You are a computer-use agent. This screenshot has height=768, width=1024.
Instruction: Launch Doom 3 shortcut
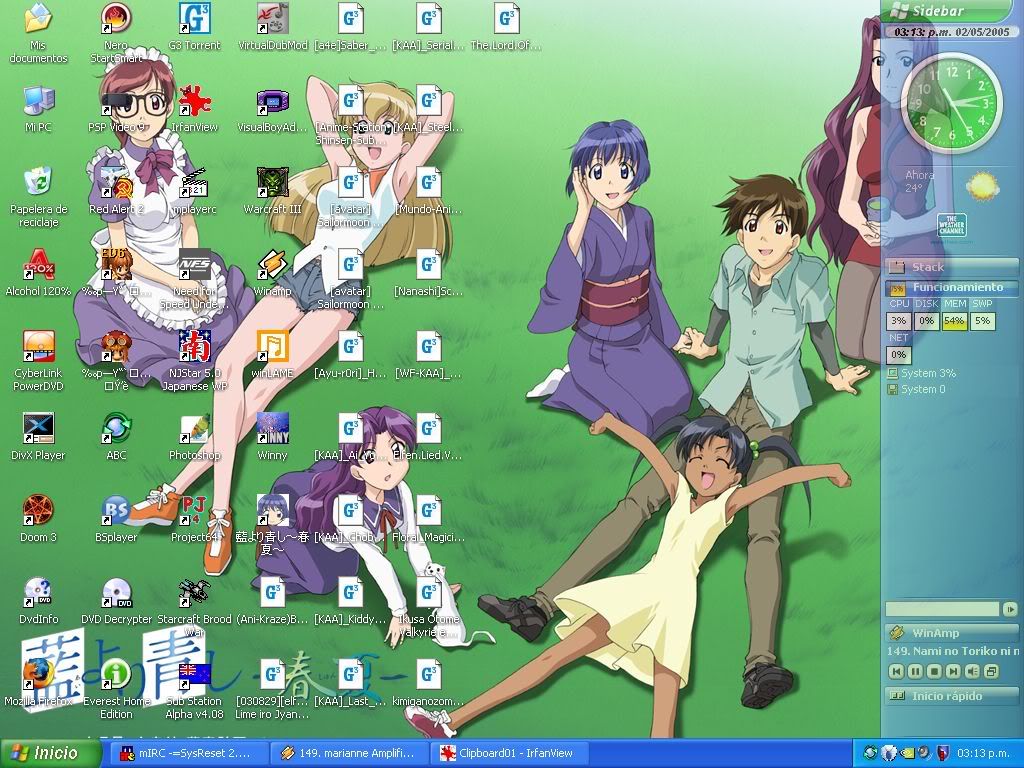pyautogui.click(x=38, y=511)
